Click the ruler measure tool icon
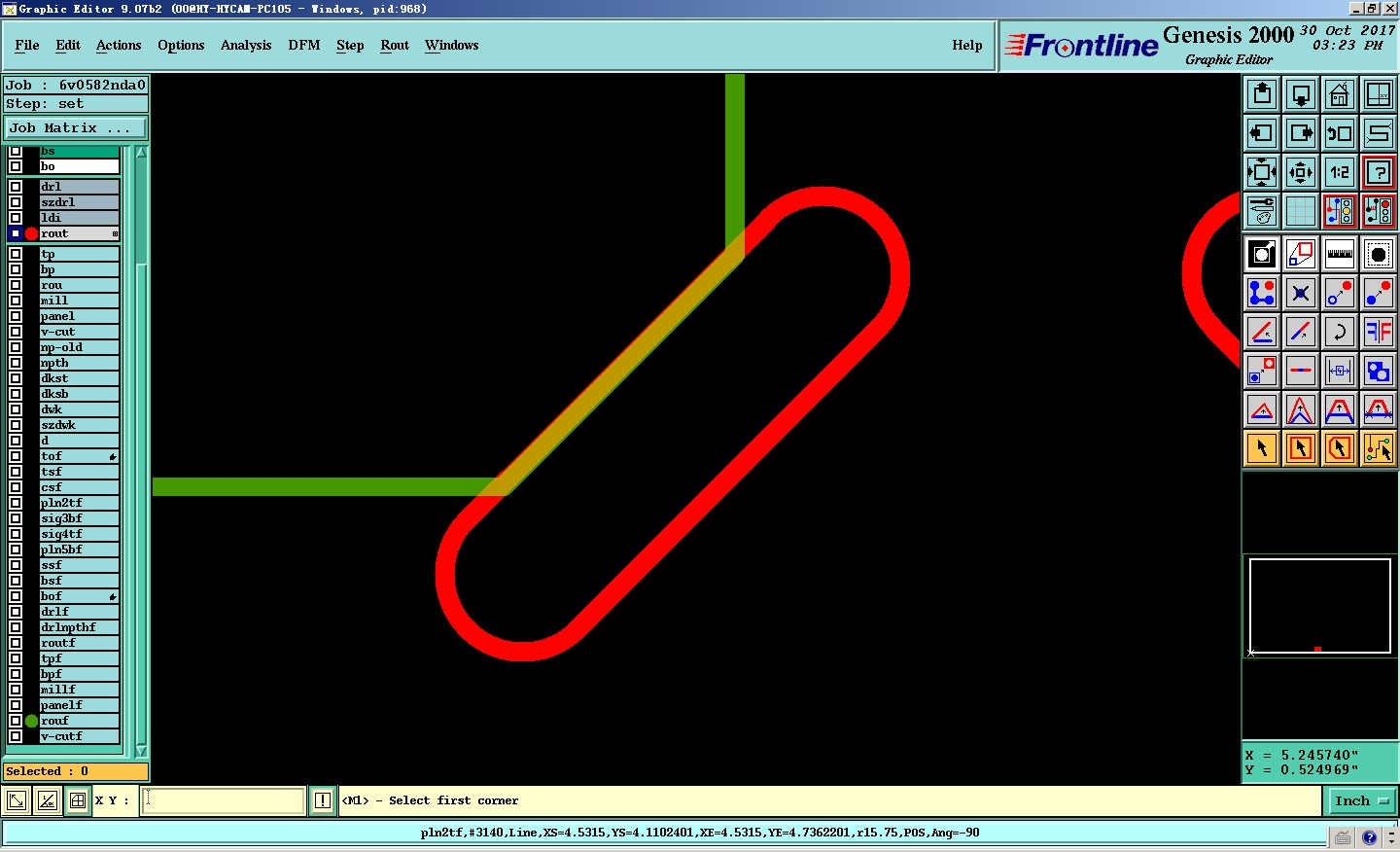1400x852 pixels. click(1340, 254)
